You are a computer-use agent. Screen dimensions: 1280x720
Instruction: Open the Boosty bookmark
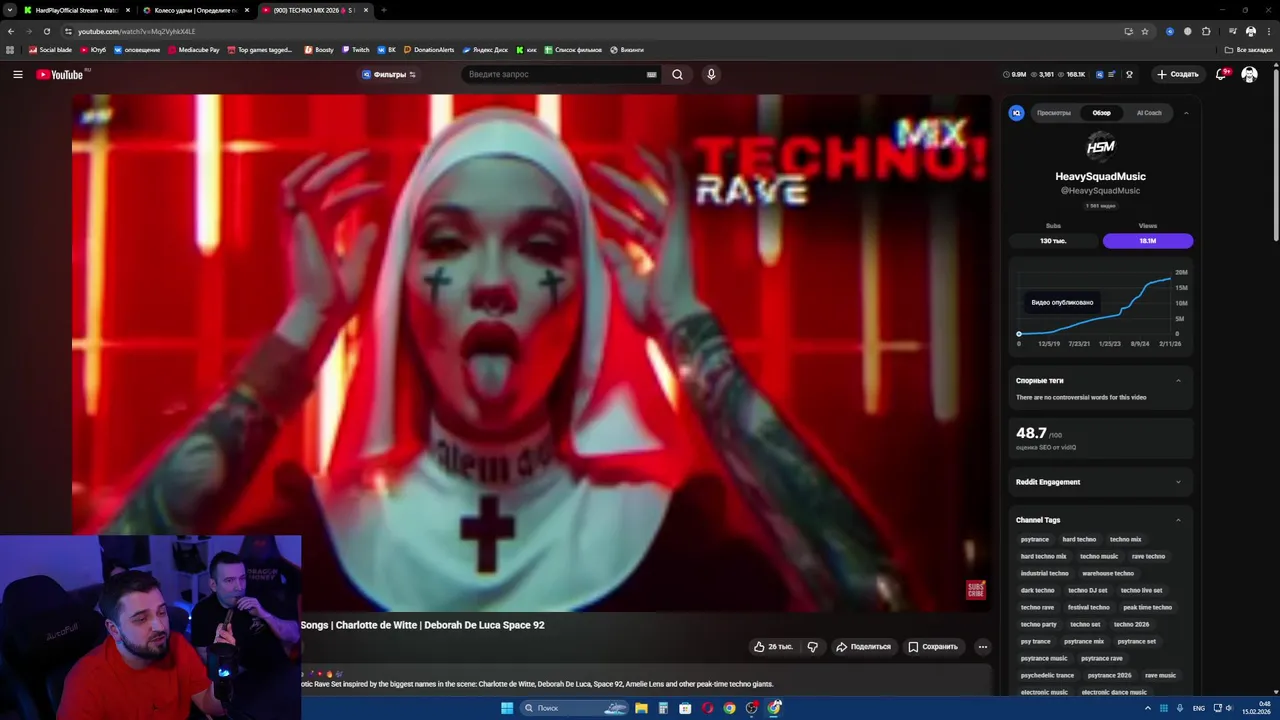pyautogui.click(x=319, y=50)
